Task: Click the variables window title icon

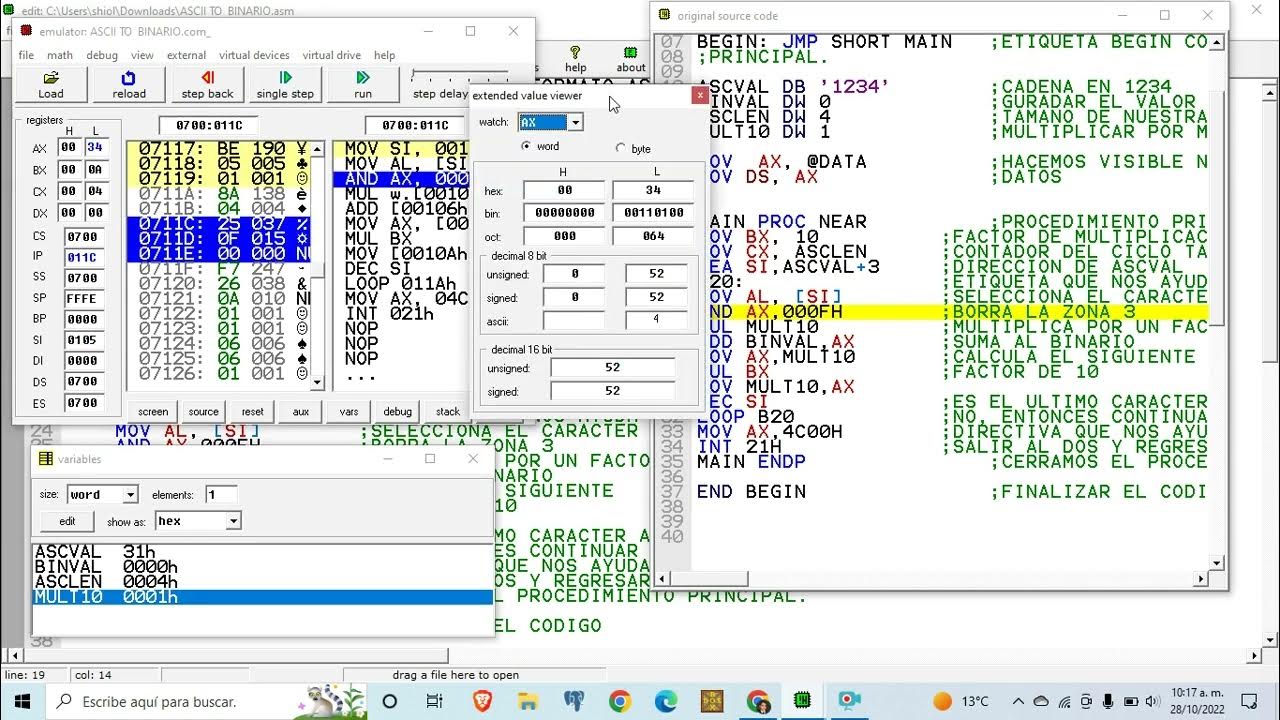Action: coord(45,459)
